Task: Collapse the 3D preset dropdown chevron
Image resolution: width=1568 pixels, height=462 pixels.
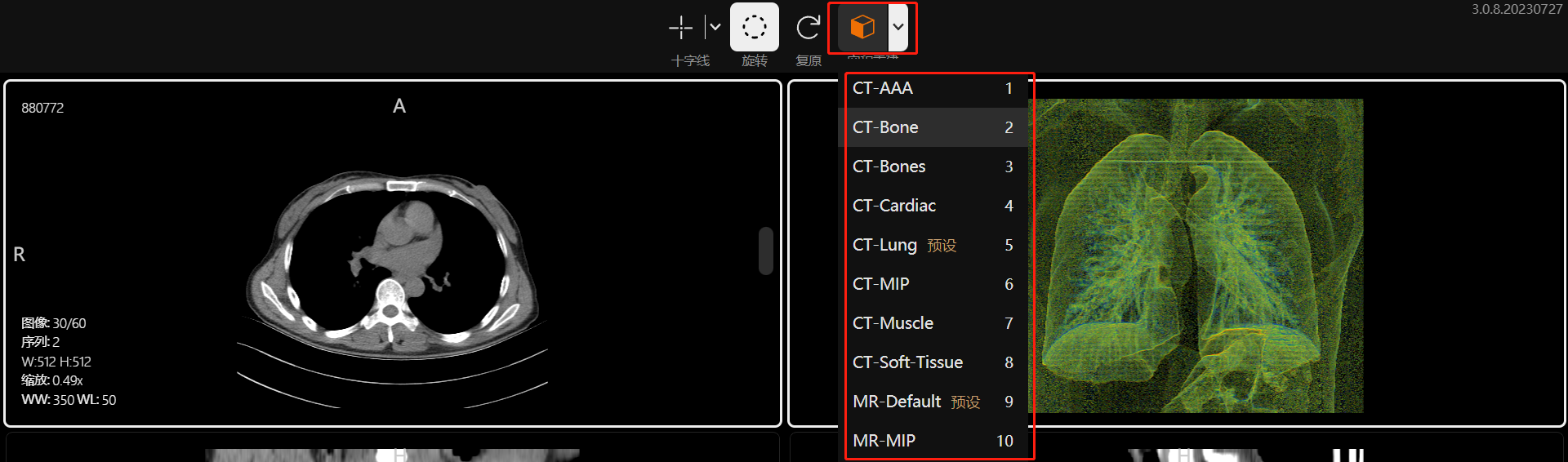Action: [898, 27]
